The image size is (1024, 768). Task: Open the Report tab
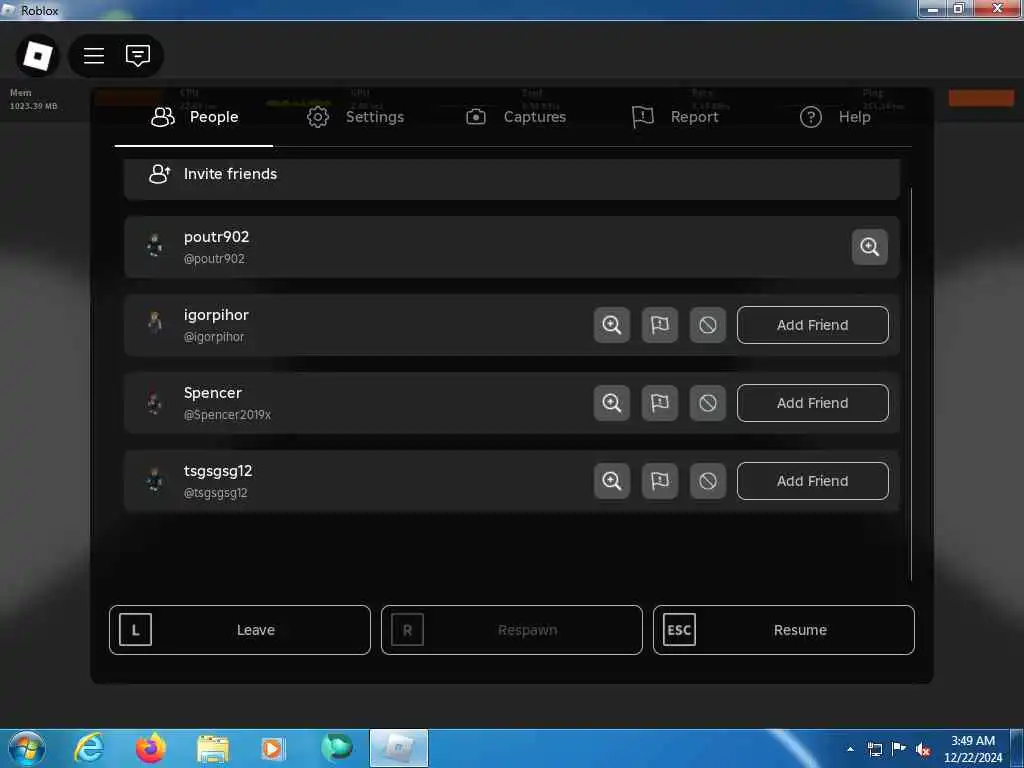(x=675, y=117)
